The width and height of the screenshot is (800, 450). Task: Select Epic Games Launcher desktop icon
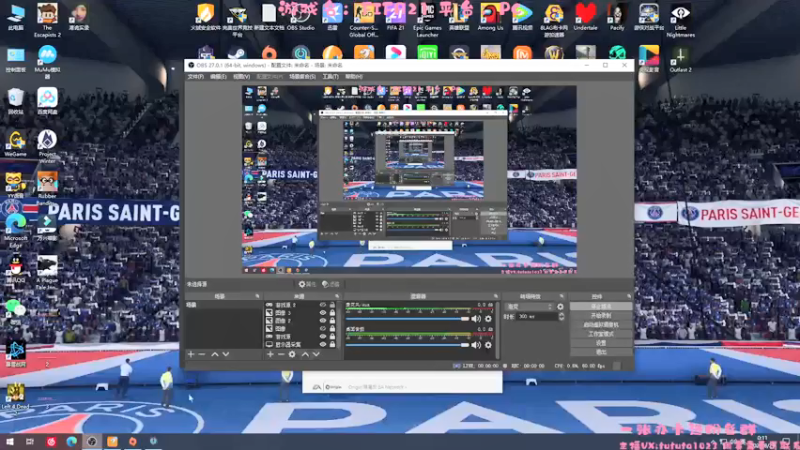pyautogui.click(x=427, y=20)
